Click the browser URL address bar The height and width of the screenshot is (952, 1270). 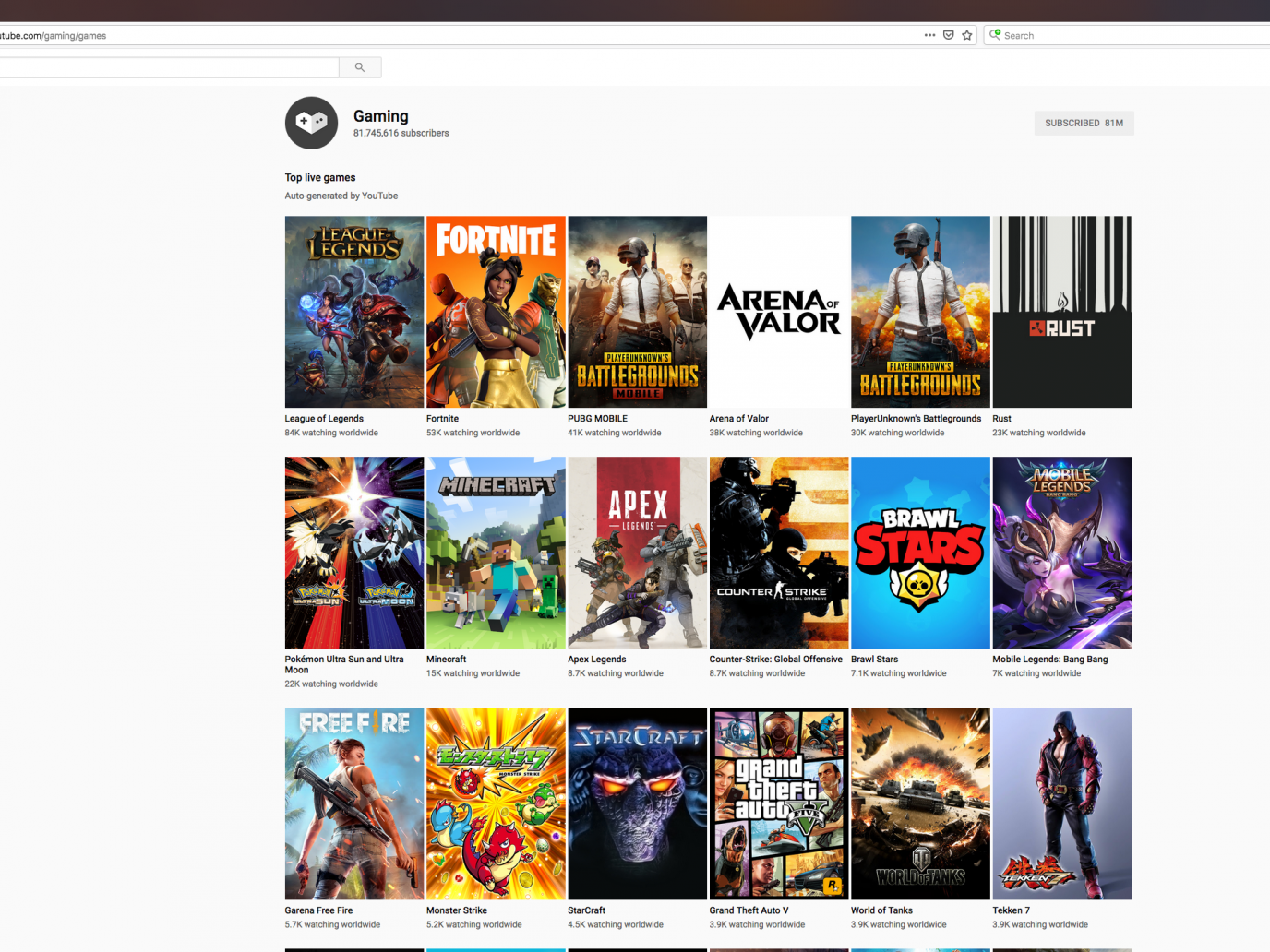pyautogui.click(x=461, y=35)
